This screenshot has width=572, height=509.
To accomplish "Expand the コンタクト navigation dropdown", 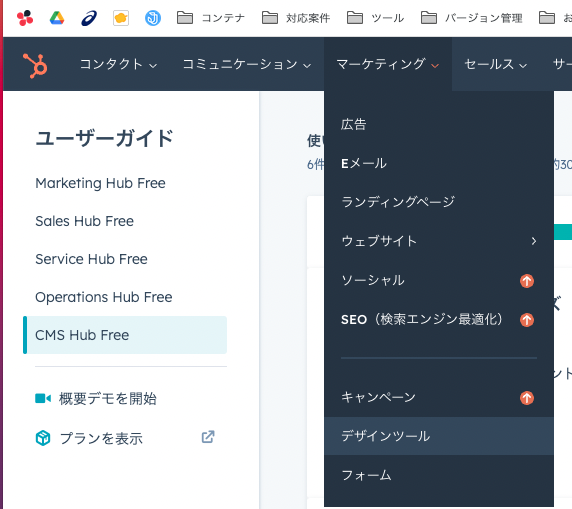I will pyautogui.click(x=119, y=64).
